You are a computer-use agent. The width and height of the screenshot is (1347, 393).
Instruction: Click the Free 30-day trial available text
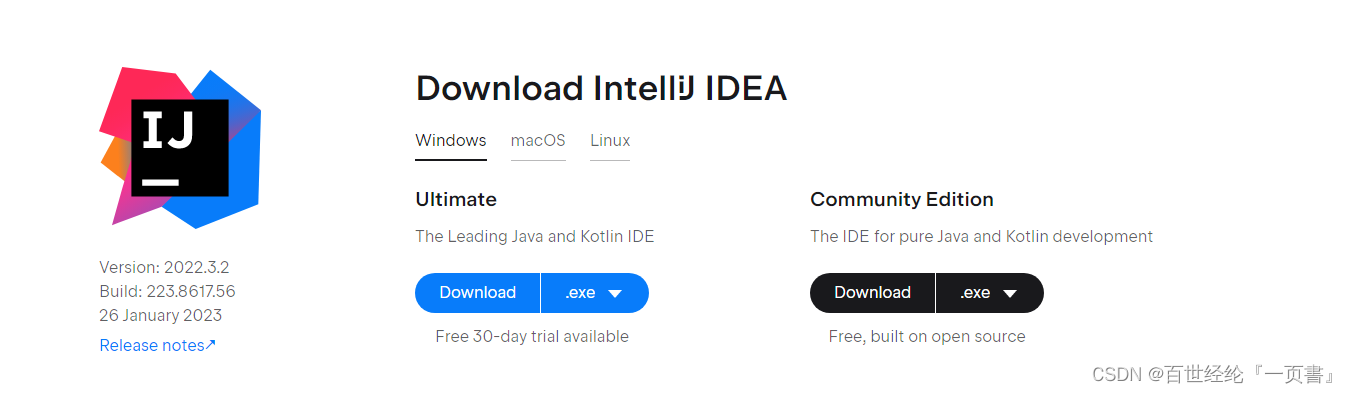532,336
